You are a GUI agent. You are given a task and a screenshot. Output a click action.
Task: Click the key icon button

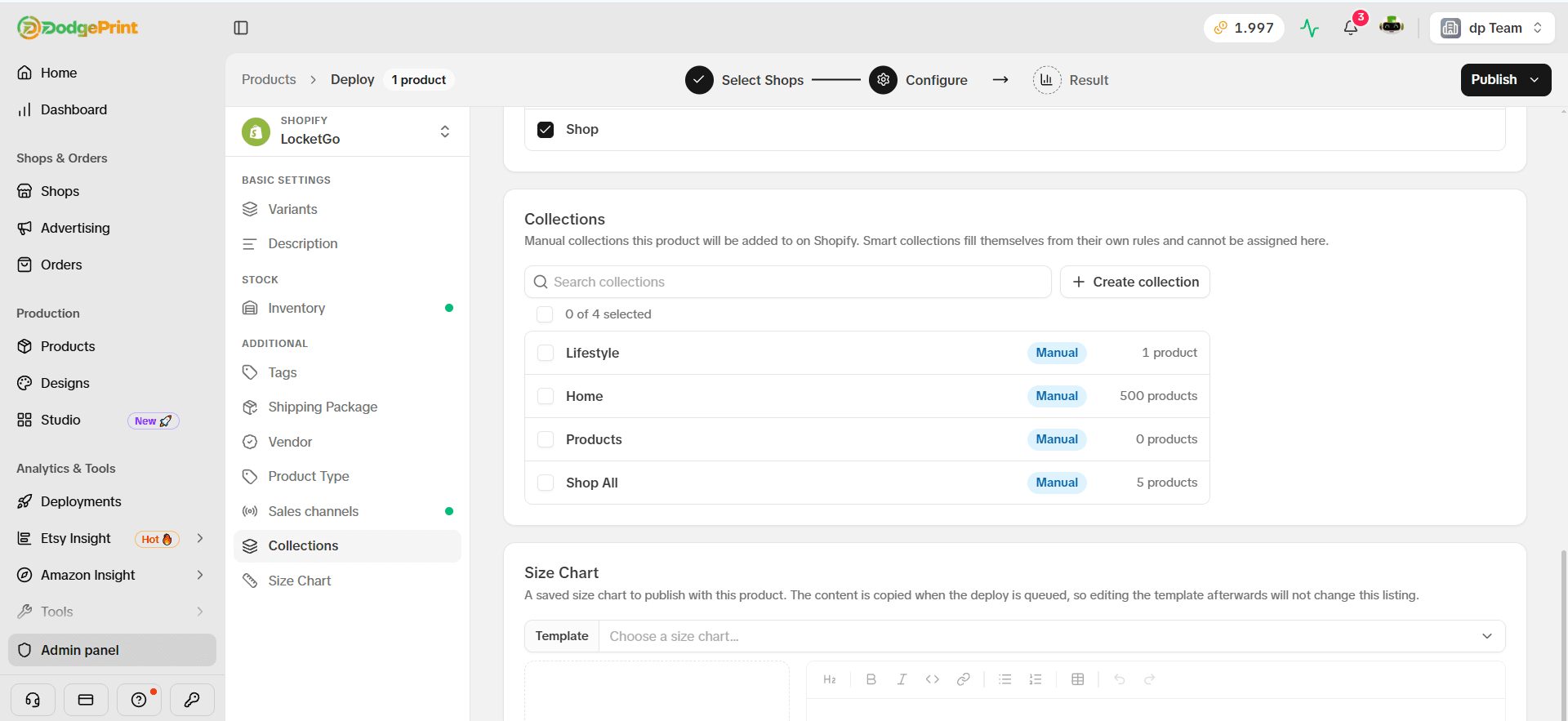point(192,700)
